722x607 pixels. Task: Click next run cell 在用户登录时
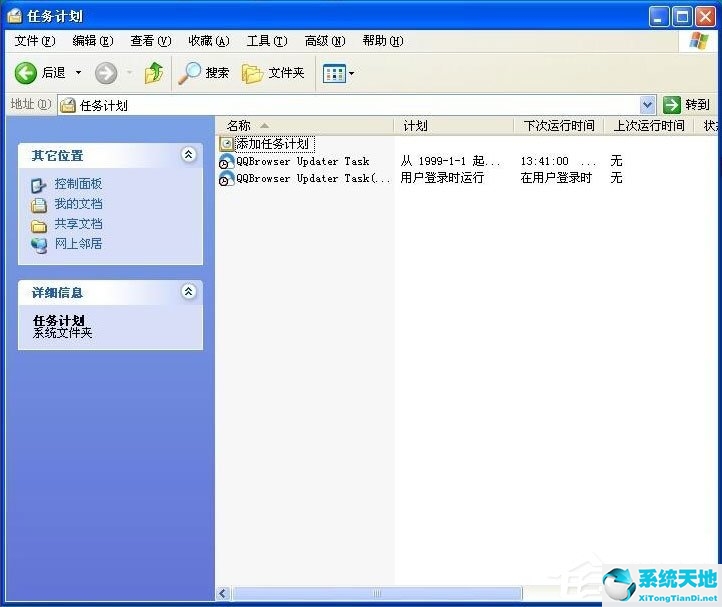coord(556,178)
